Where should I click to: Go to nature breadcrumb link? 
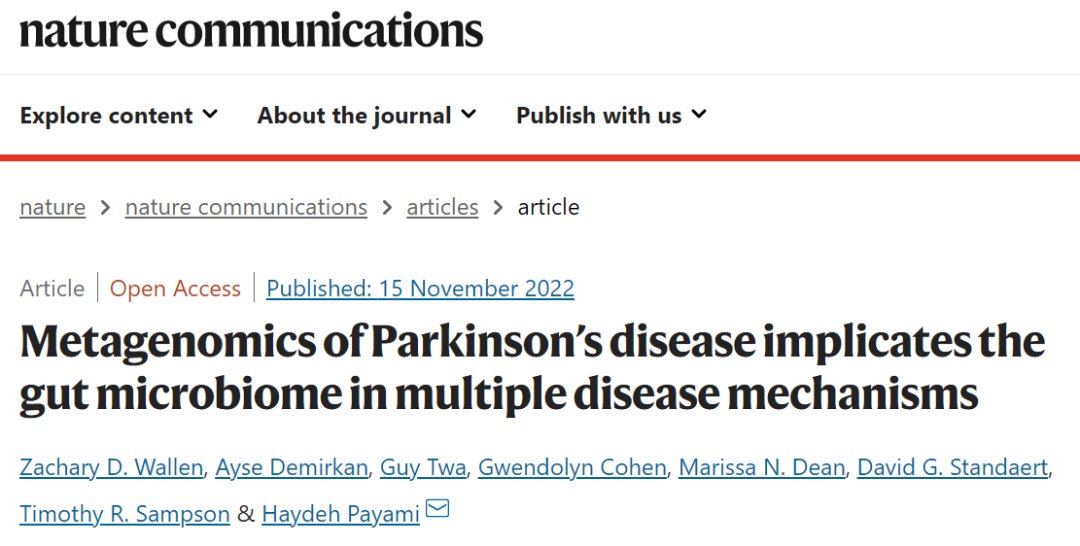pos(52,207)
